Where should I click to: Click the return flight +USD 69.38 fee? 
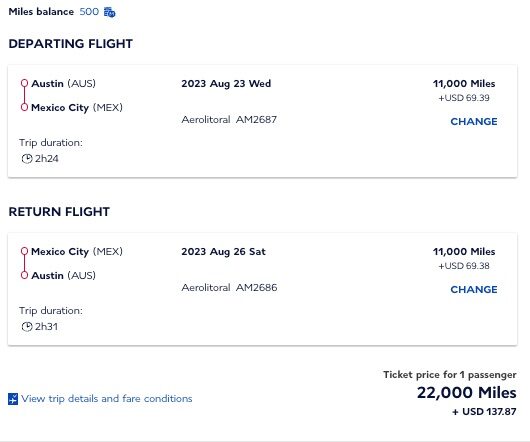click(464, 266)
